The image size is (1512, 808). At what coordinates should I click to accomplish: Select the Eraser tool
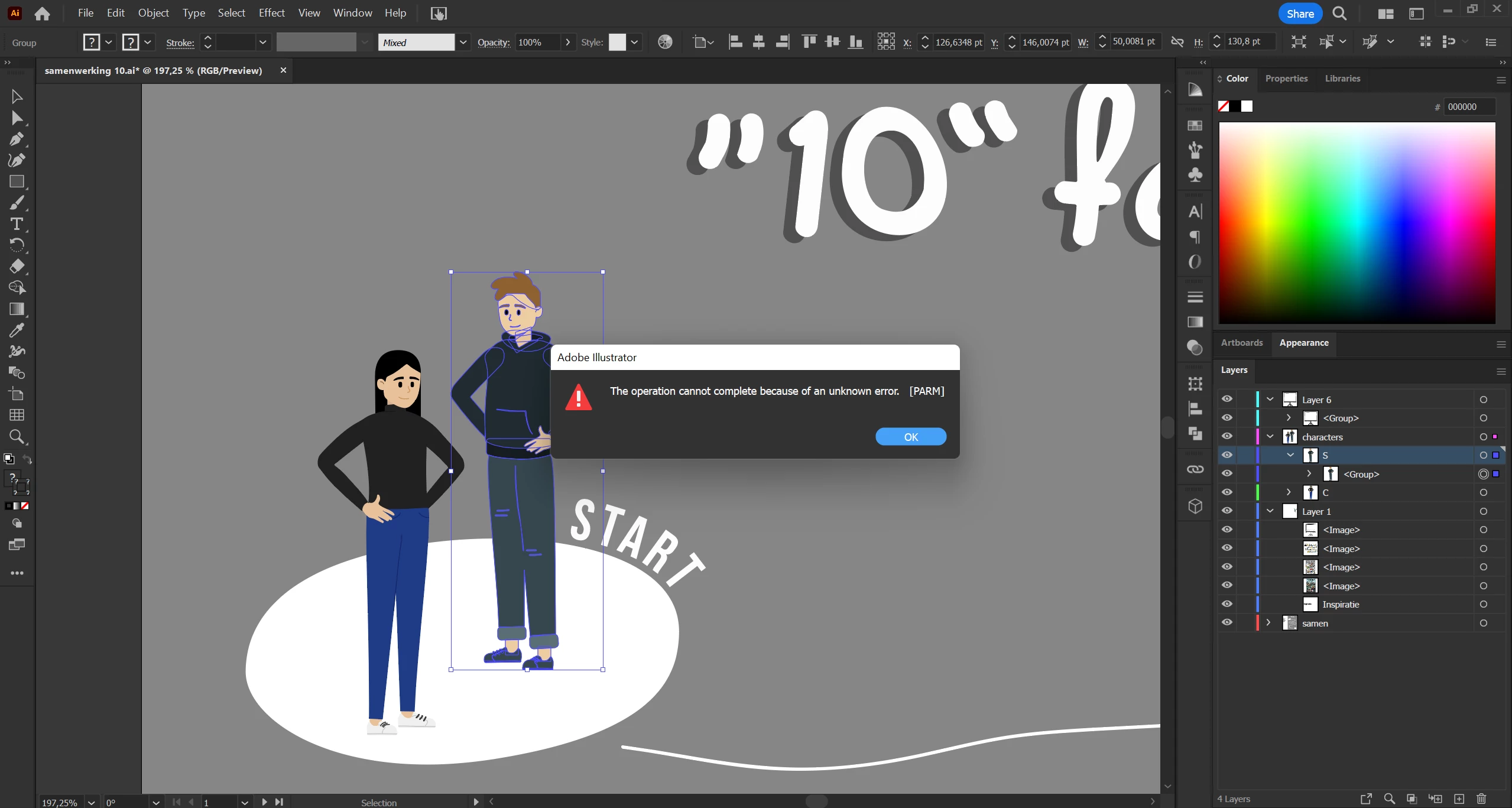pos(17,267)
